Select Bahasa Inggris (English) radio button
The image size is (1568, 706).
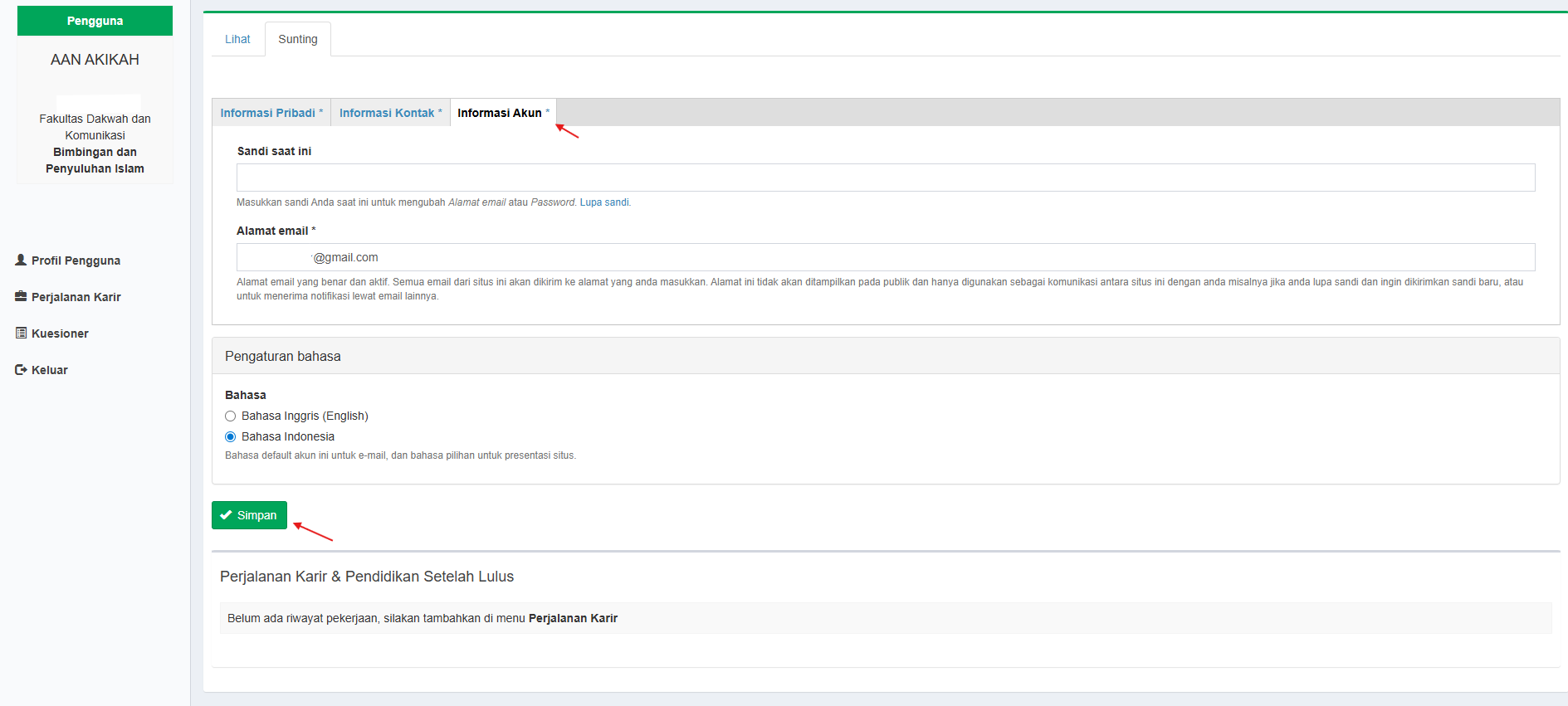[x=231, y=416]
